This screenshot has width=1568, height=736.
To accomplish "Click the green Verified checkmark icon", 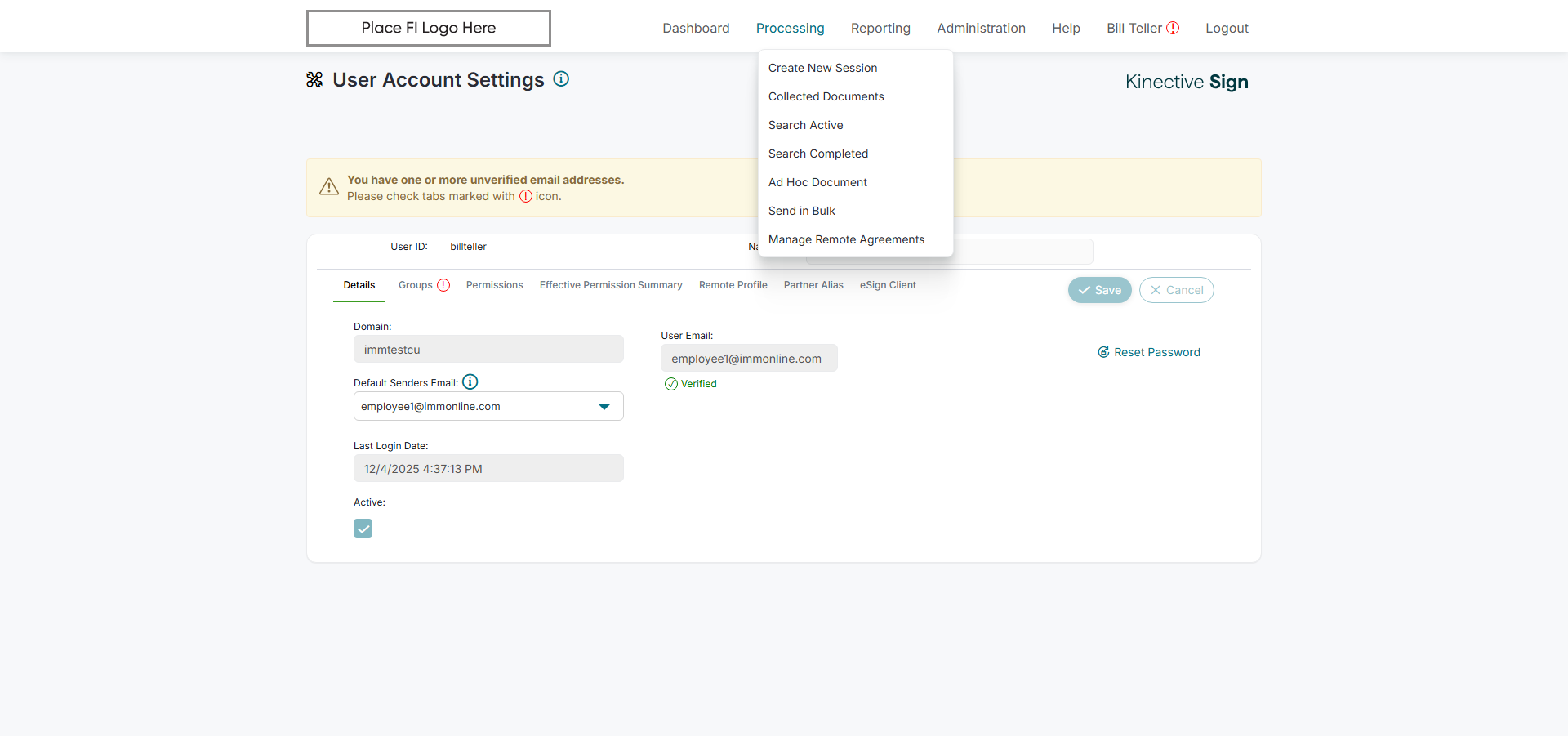I will pyautogui.click(x=671, y=384).
